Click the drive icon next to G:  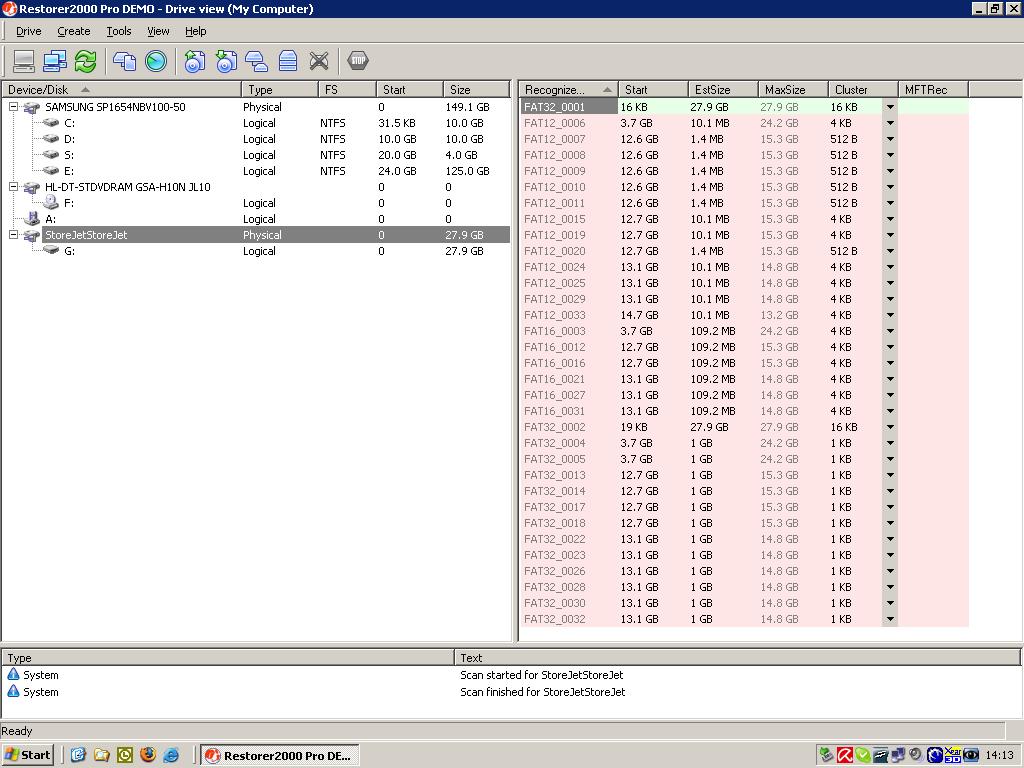[x=51, y=251]
